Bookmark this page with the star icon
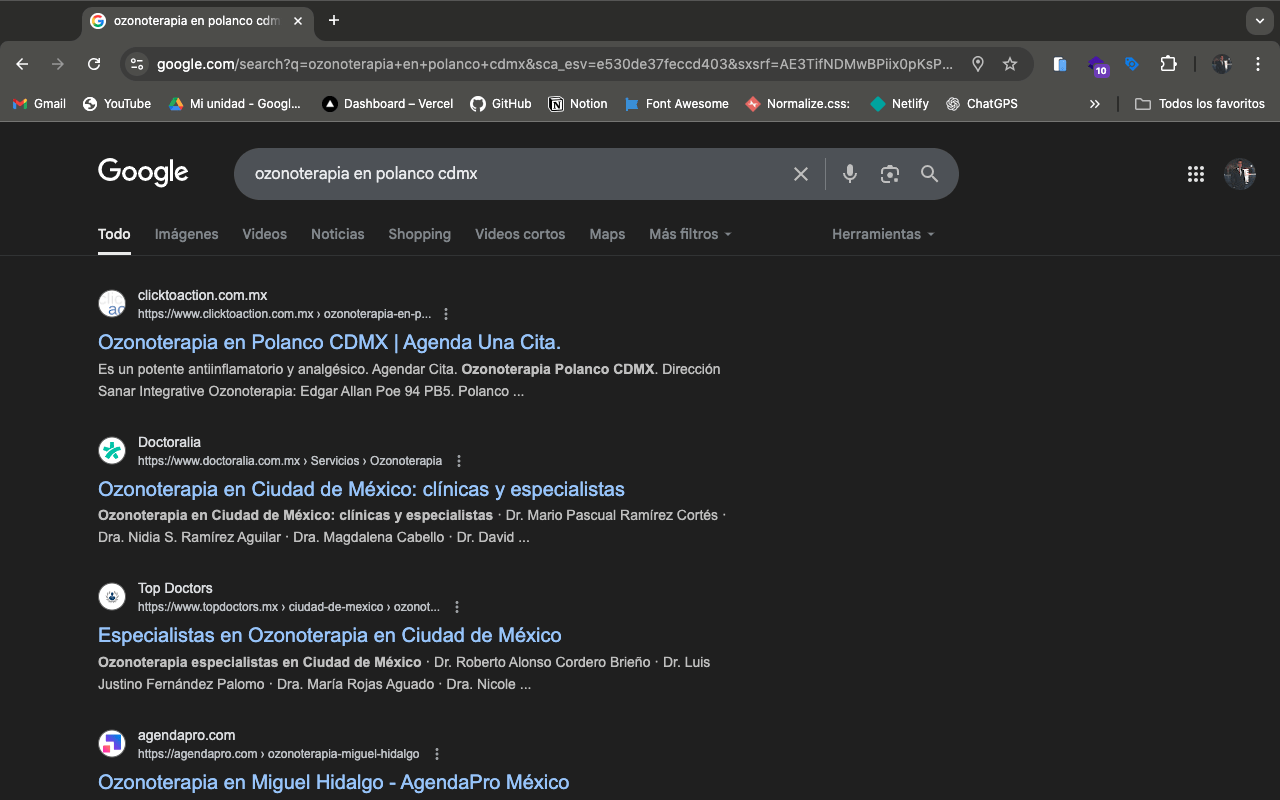Screen dimensions: 1280x800 click(1010, 64)
